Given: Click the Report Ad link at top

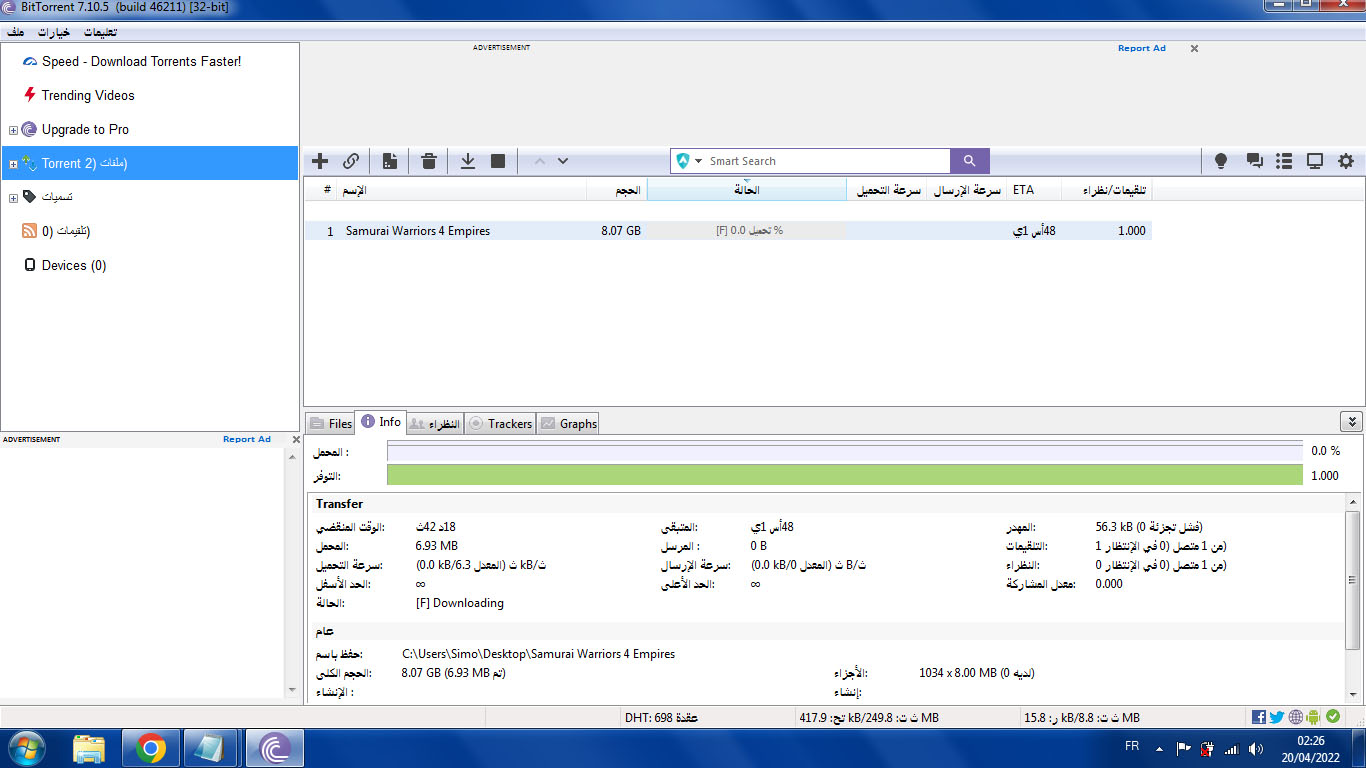Looking at the screenshot, I should [1141, 48].
